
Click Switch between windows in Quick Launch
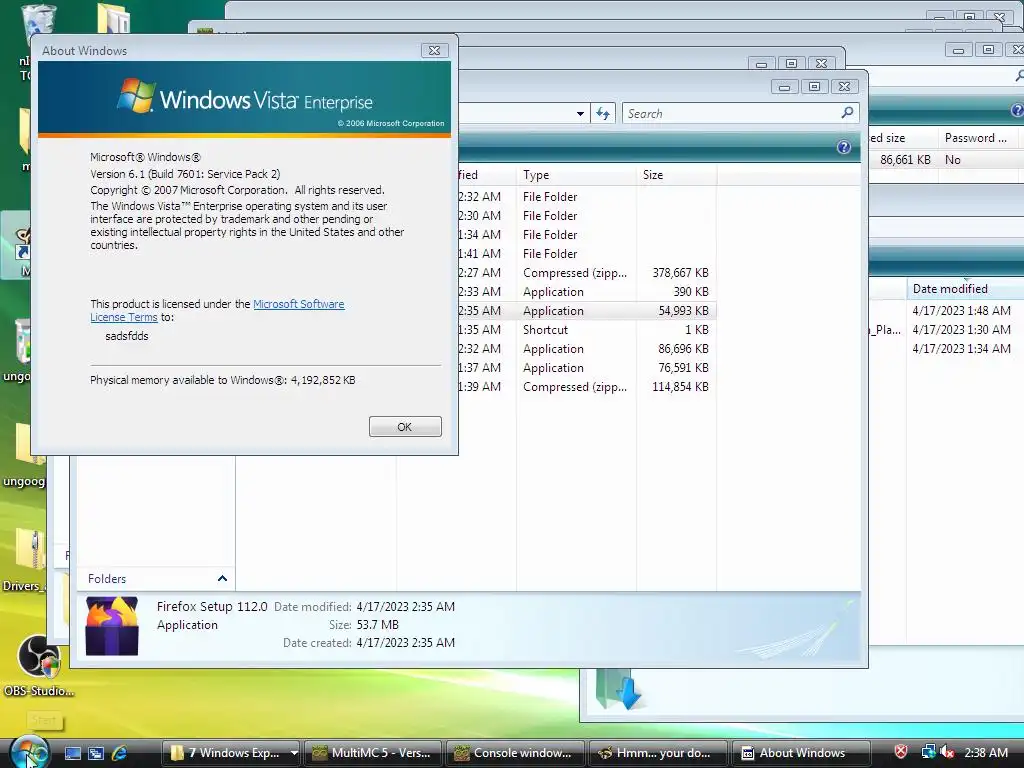96,753
